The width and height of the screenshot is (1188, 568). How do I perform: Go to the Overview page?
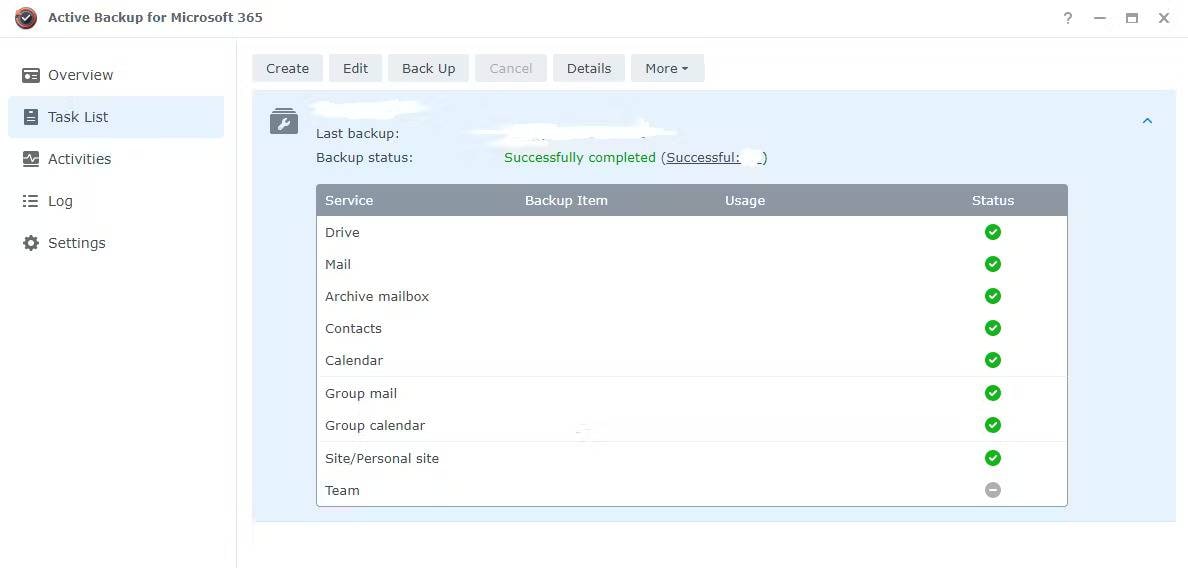(116, 75)
